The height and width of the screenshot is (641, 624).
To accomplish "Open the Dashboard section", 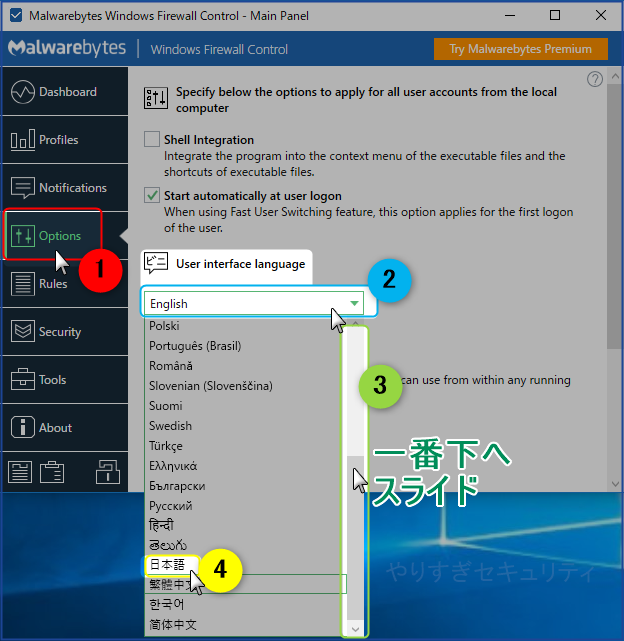I will 65,92.
